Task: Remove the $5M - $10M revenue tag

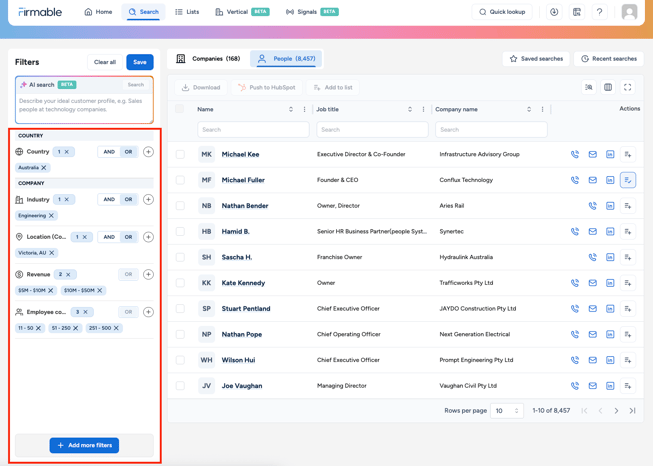Action: (51, 291)
